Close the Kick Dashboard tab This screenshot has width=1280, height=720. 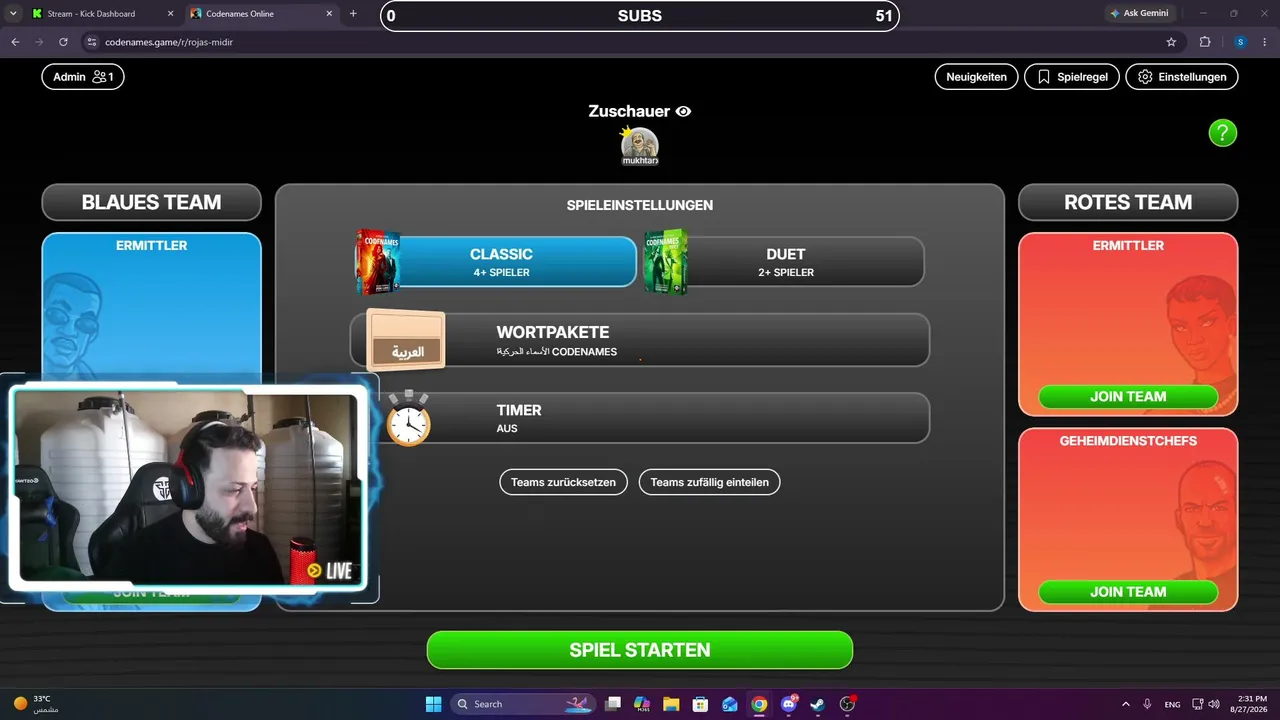(171, 14)
